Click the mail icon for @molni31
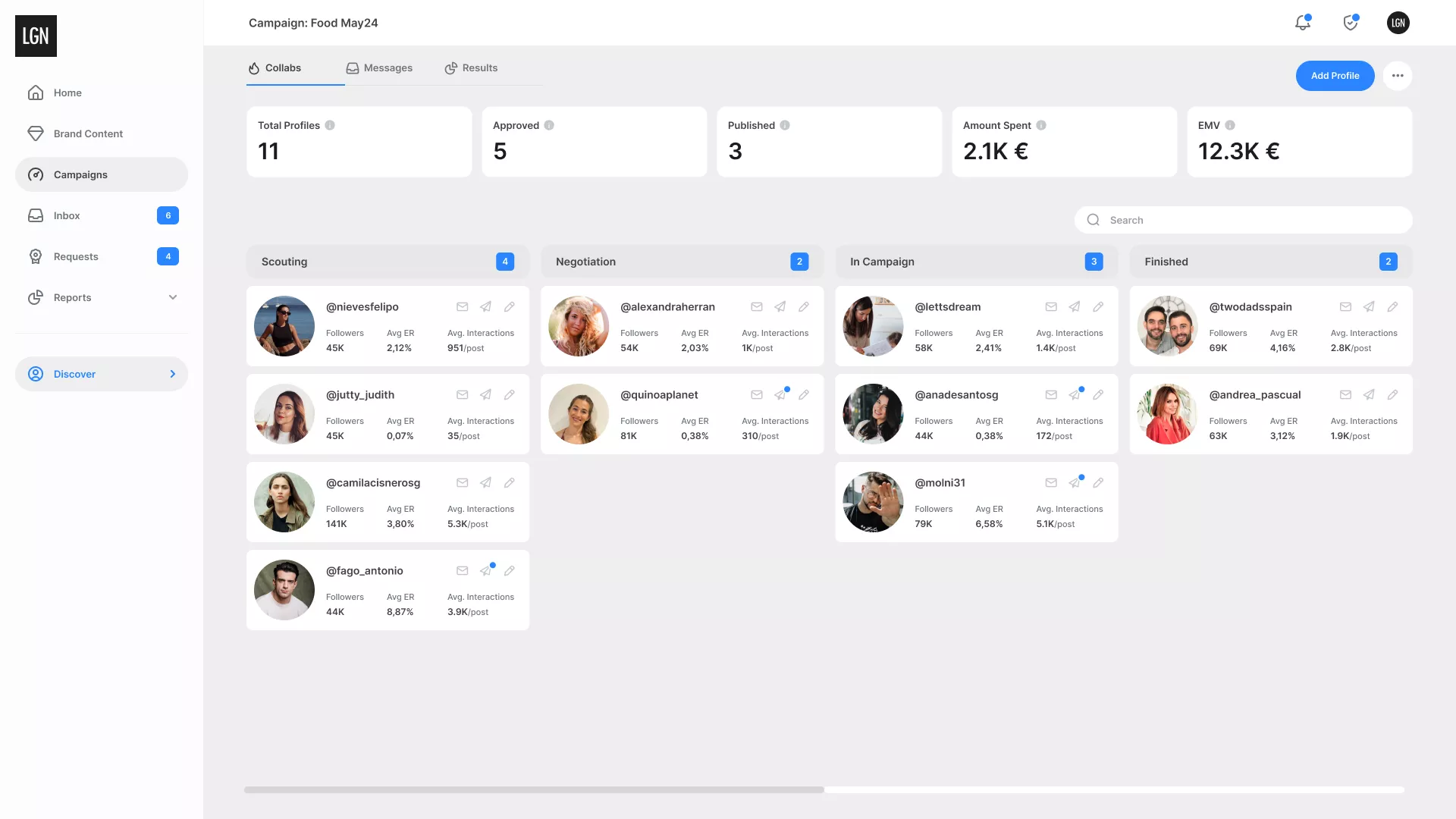1456x819 pixels. (x=1050, y=483)
